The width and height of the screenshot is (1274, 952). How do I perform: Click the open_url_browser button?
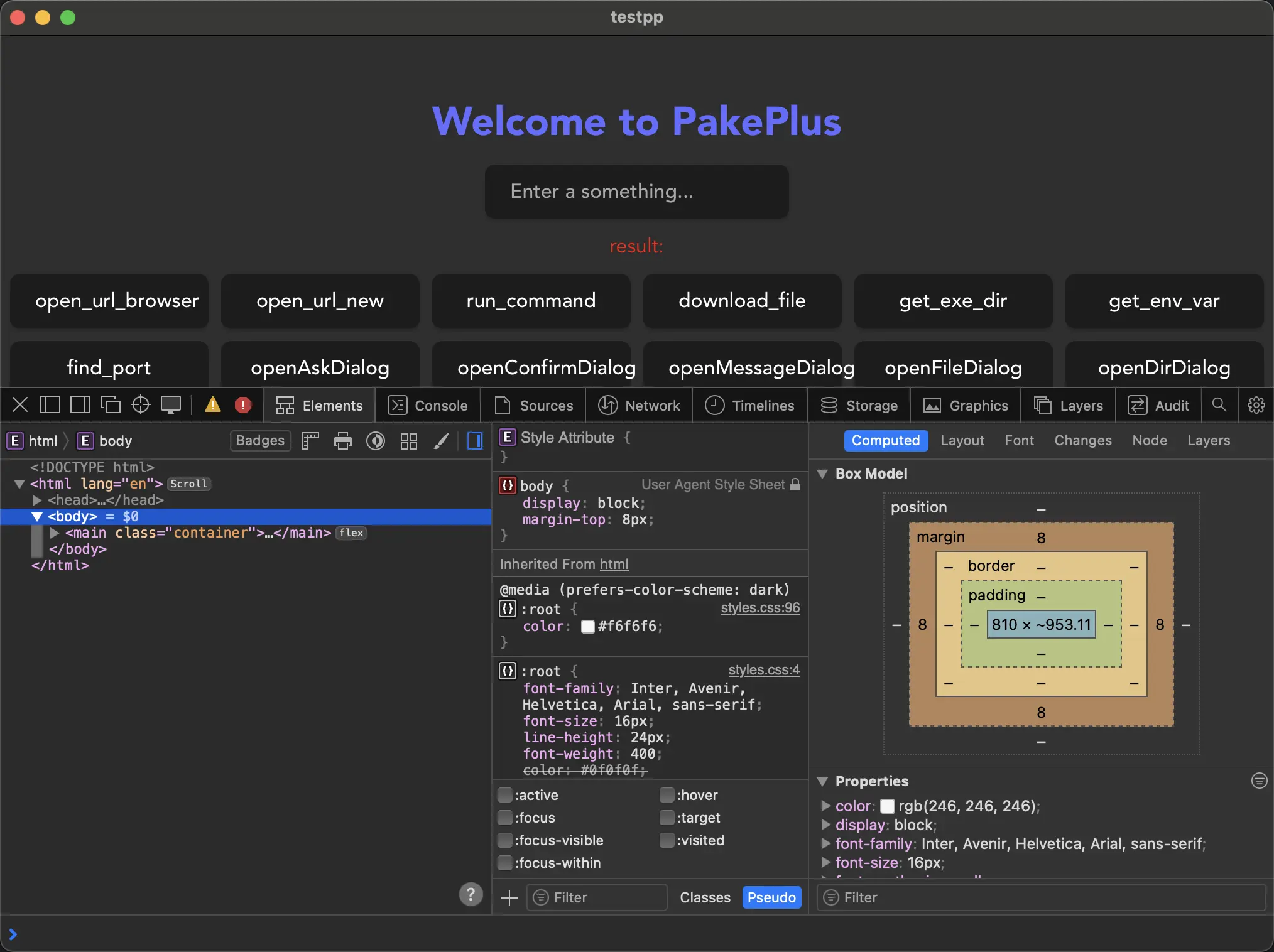(109, 301)
